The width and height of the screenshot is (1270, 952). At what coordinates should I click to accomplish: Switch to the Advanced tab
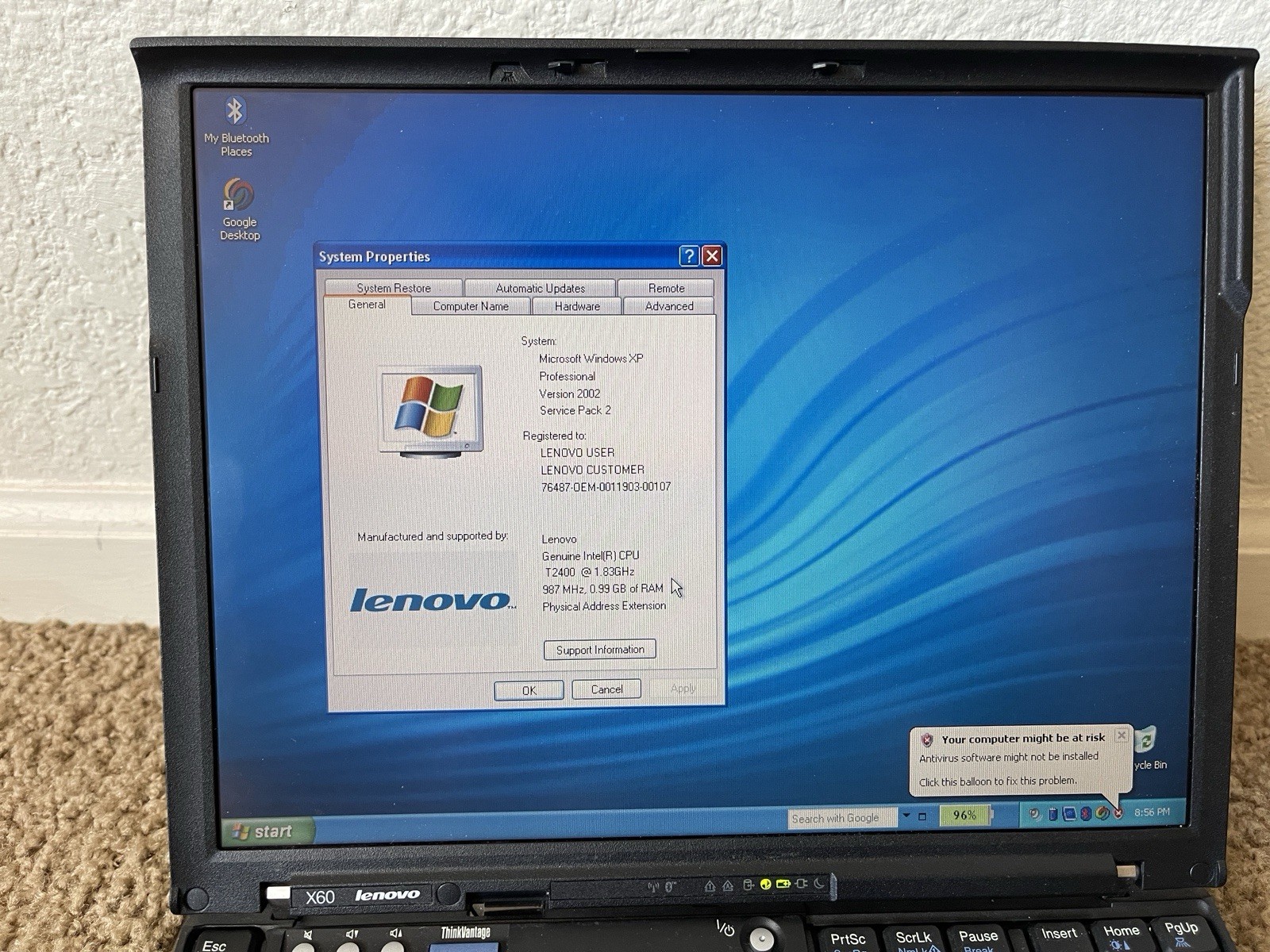tap(669, 306)
